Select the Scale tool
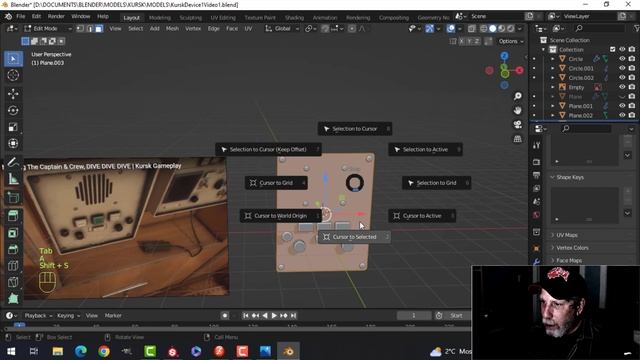The width and height of the screenshot is (640, 360). pos(13,127)
